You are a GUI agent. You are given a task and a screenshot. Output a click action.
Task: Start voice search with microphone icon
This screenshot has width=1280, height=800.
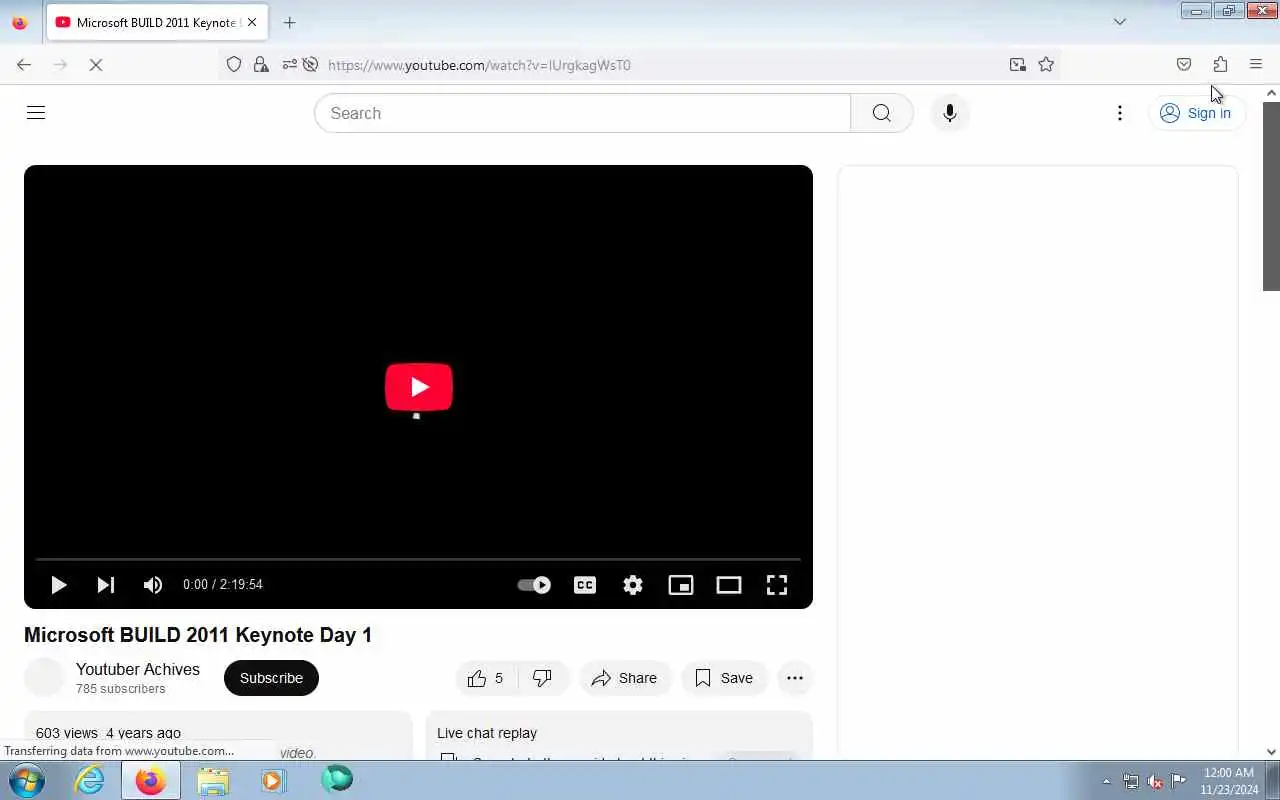(949, 113)
